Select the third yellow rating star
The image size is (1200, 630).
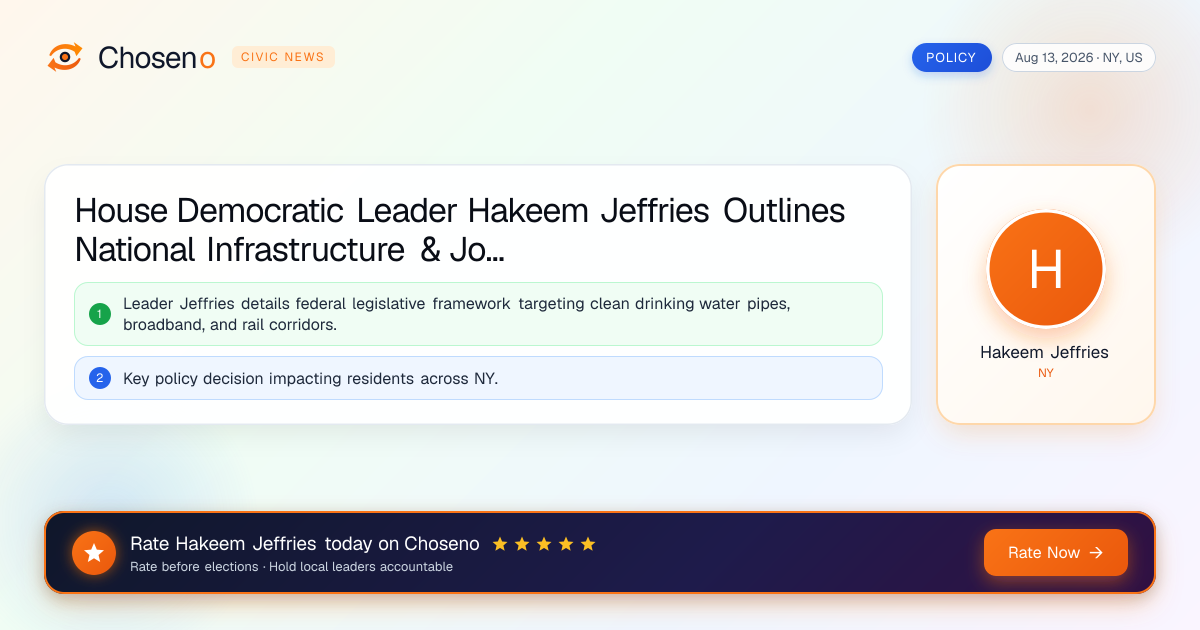click(544, 544)
